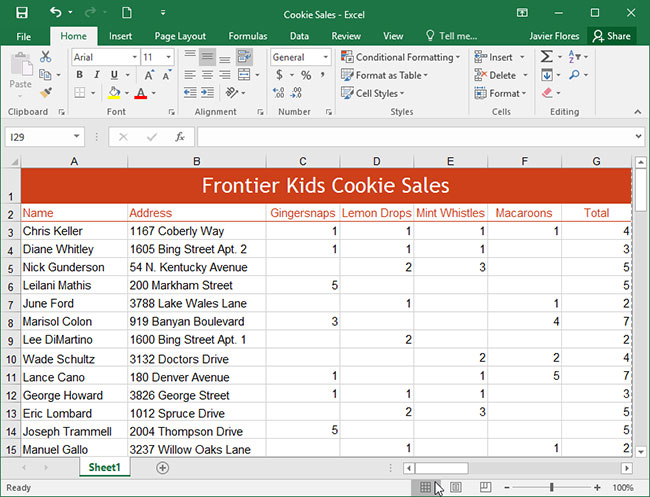Viewport: 650px width, 497px height.
Task: Click the Save icon in title bar
Action: coord(22,12)
